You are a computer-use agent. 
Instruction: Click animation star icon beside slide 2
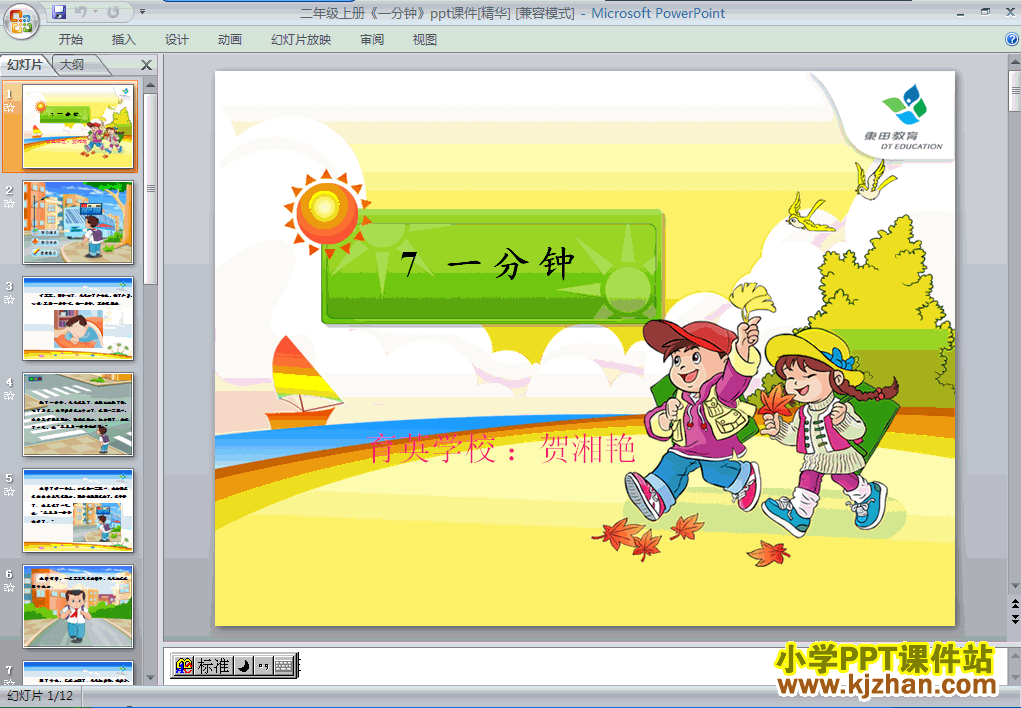tap(9, 204)
